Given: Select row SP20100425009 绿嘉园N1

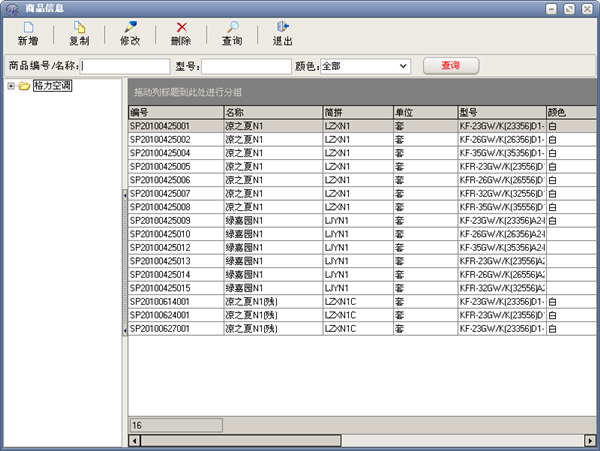Looking at the screenshot, I should pos(175,220).
